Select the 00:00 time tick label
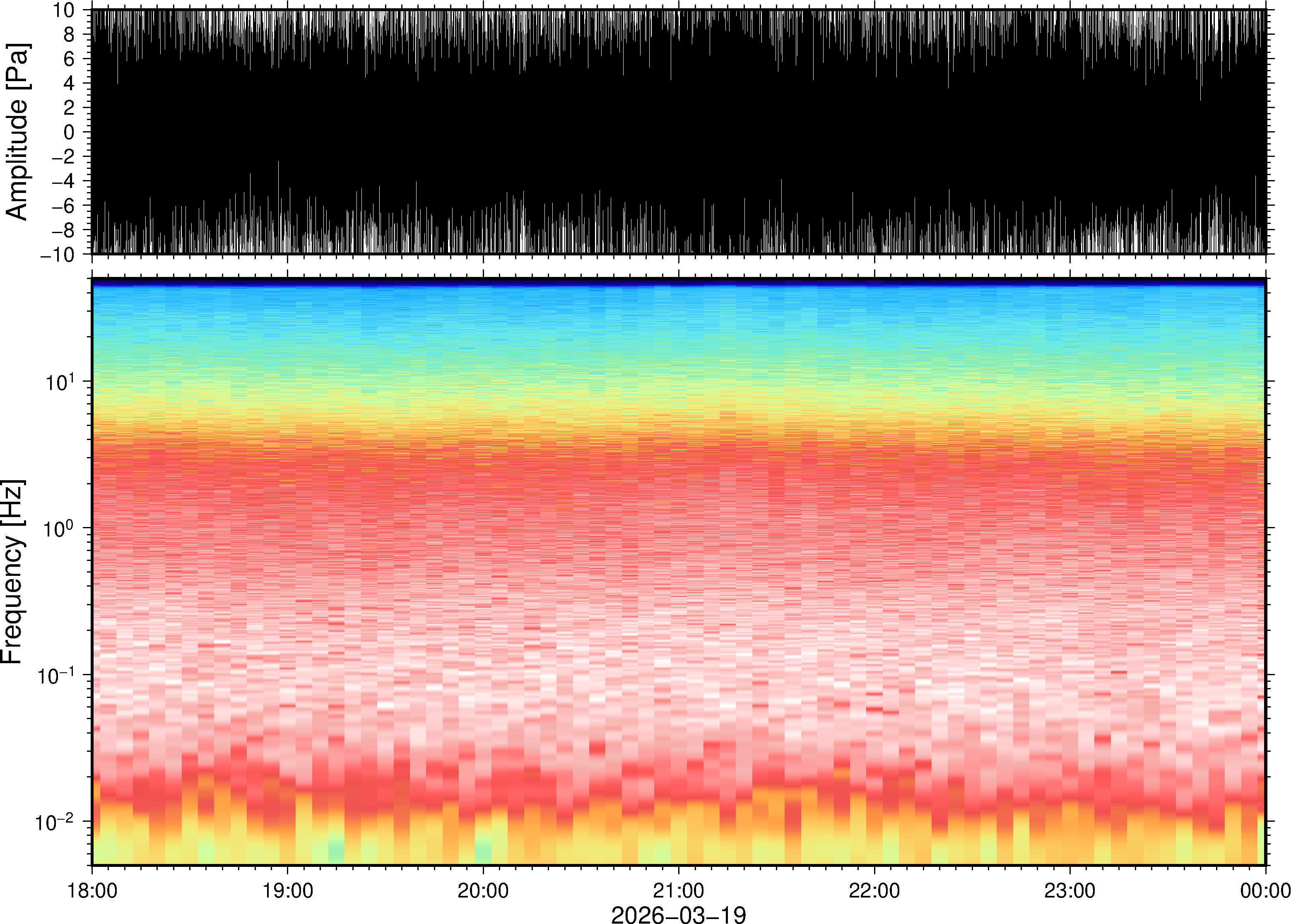This screenshot has height=924, width=1291. point(1265,890)
